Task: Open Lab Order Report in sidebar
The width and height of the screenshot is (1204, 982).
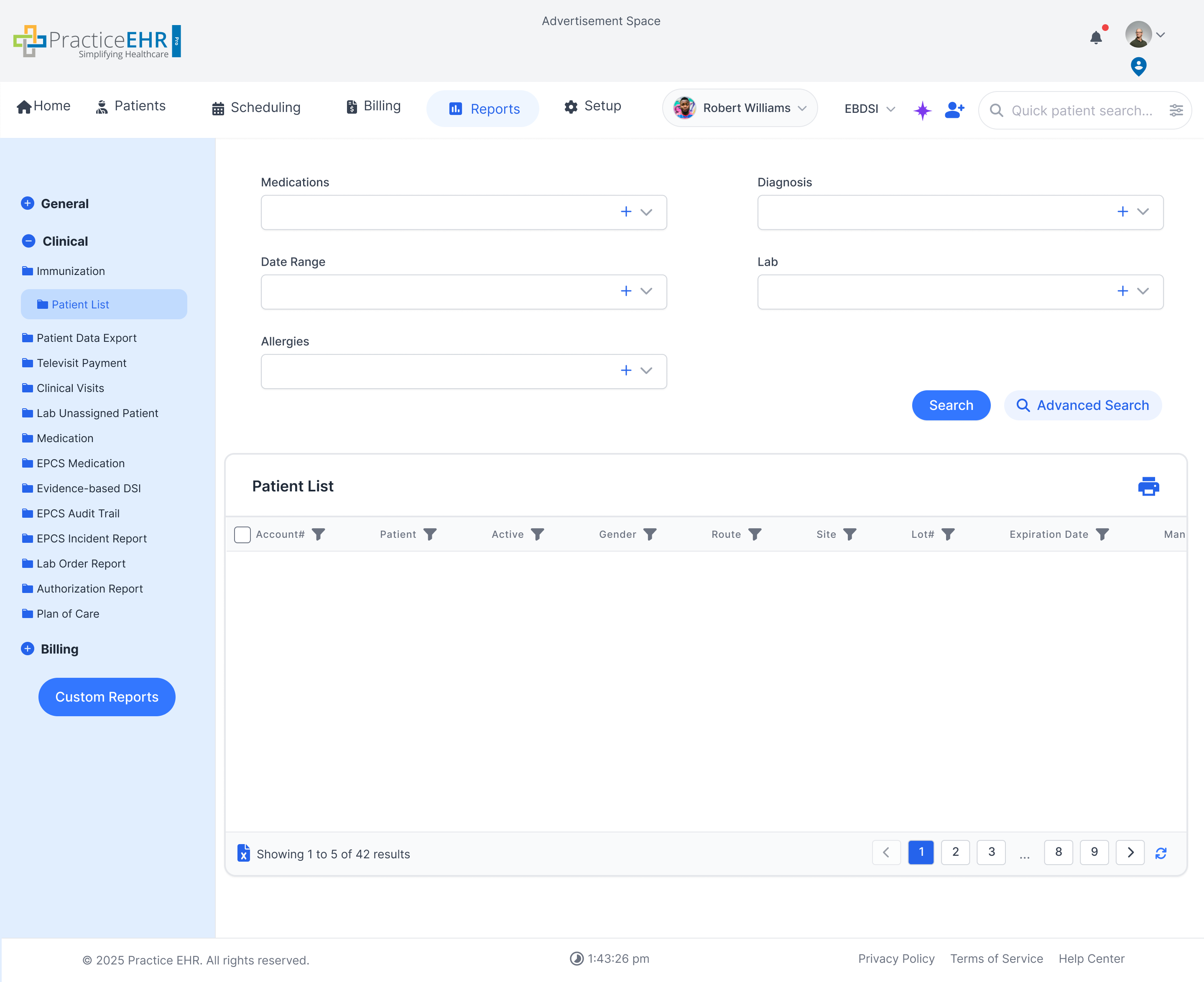Action: 81,563
